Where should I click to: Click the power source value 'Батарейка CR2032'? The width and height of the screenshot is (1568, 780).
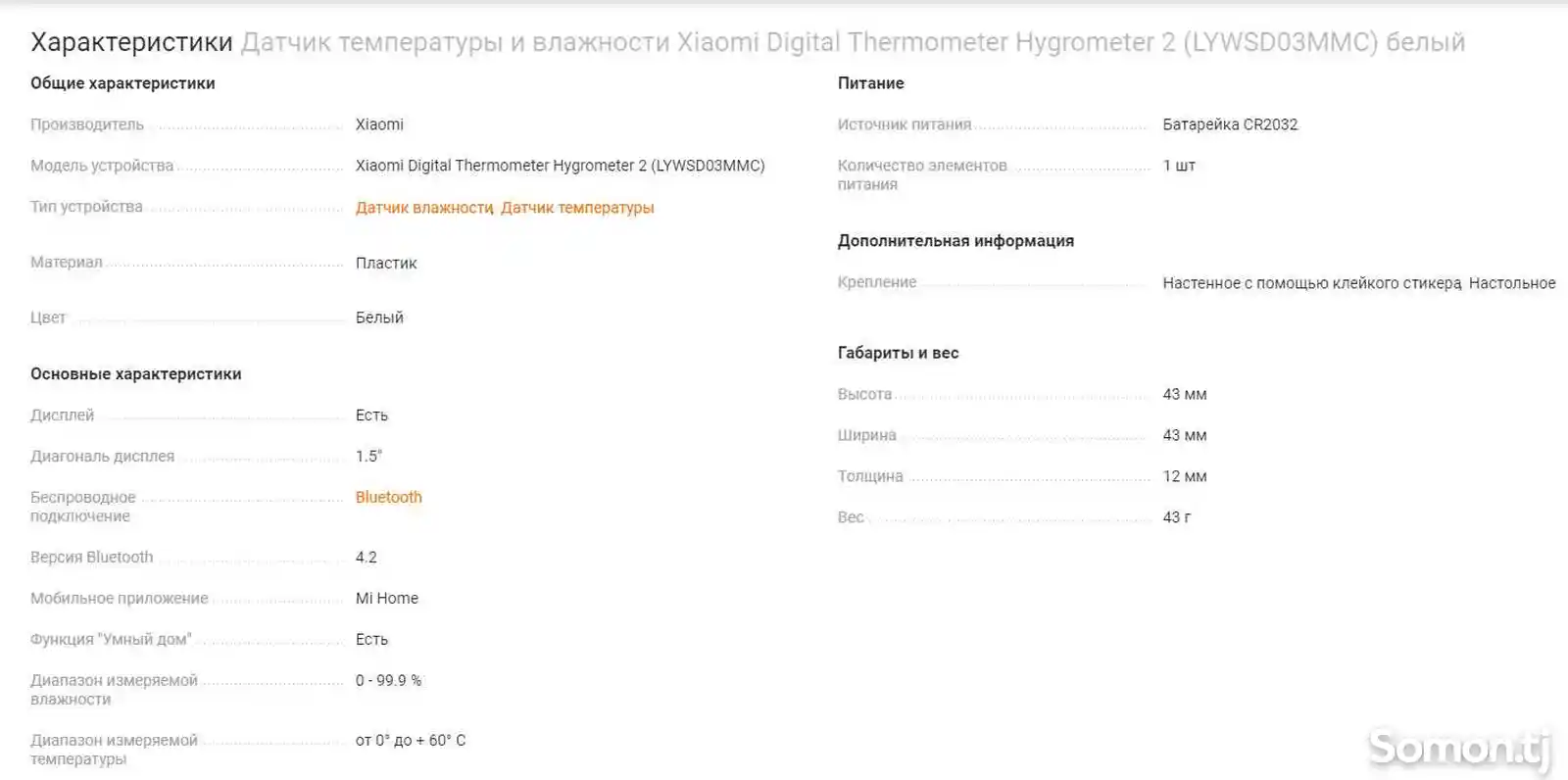coord(1230,124)
